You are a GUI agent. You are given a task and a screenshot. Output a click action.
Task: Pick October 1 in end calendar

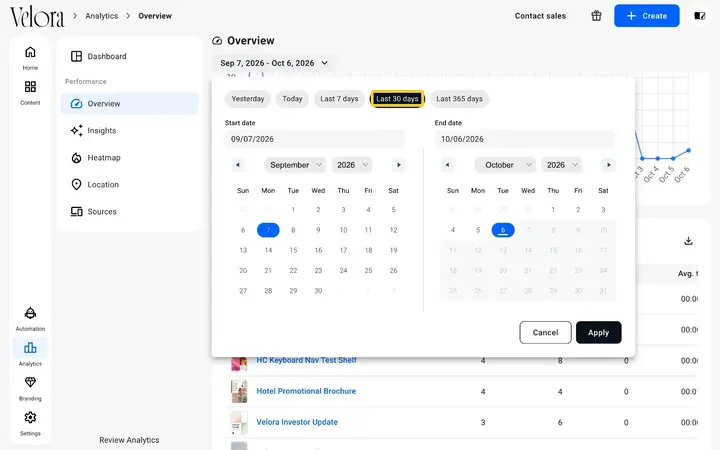[553, 210]
